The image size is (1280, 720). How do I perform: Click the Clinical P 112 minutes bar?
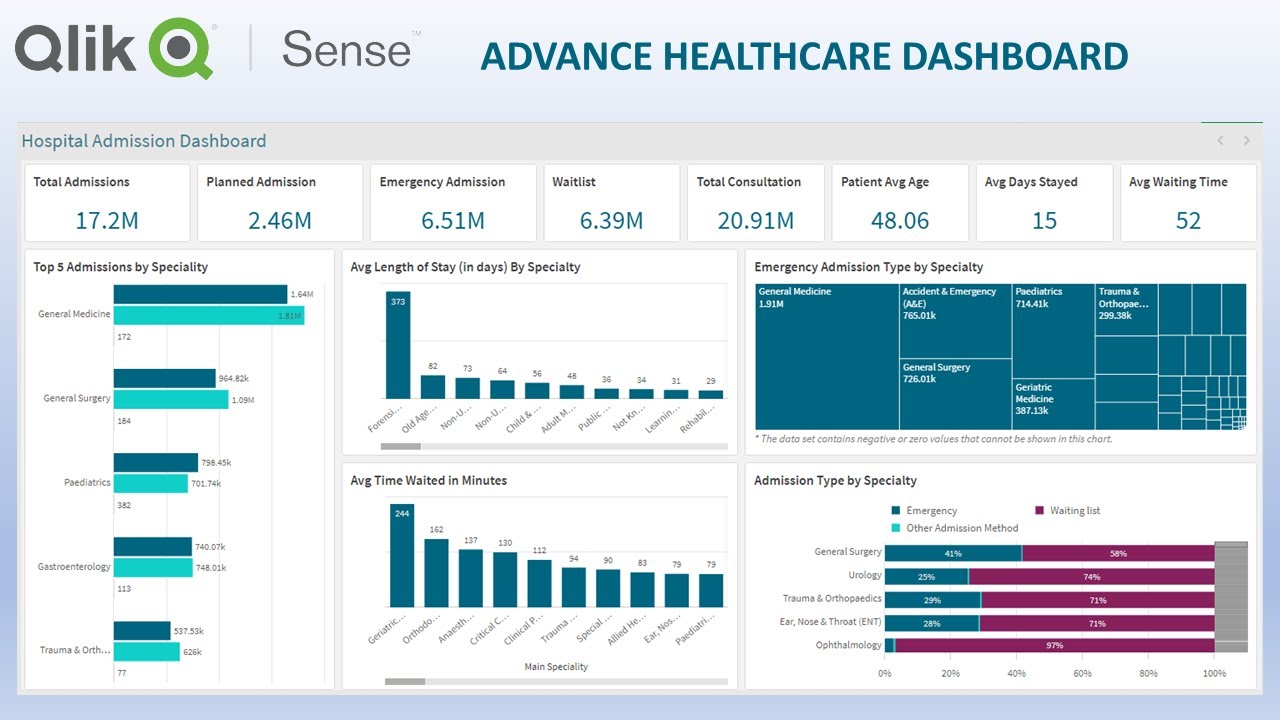540,584
